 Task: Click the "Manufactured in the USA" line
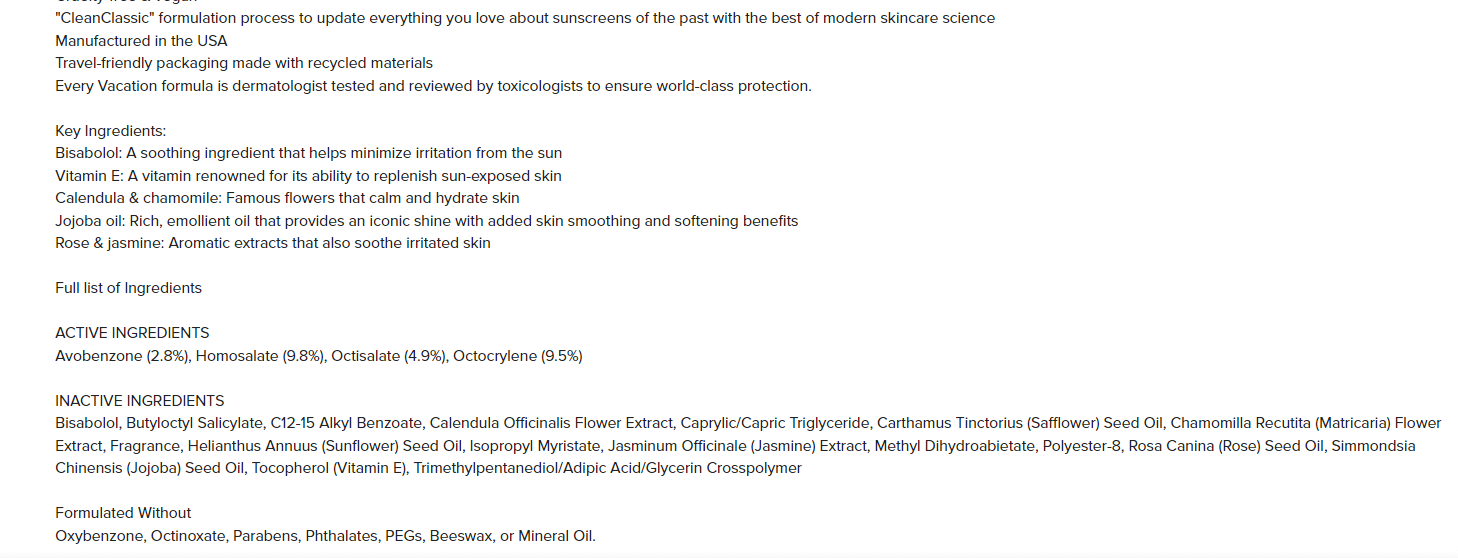click(141, 41)
